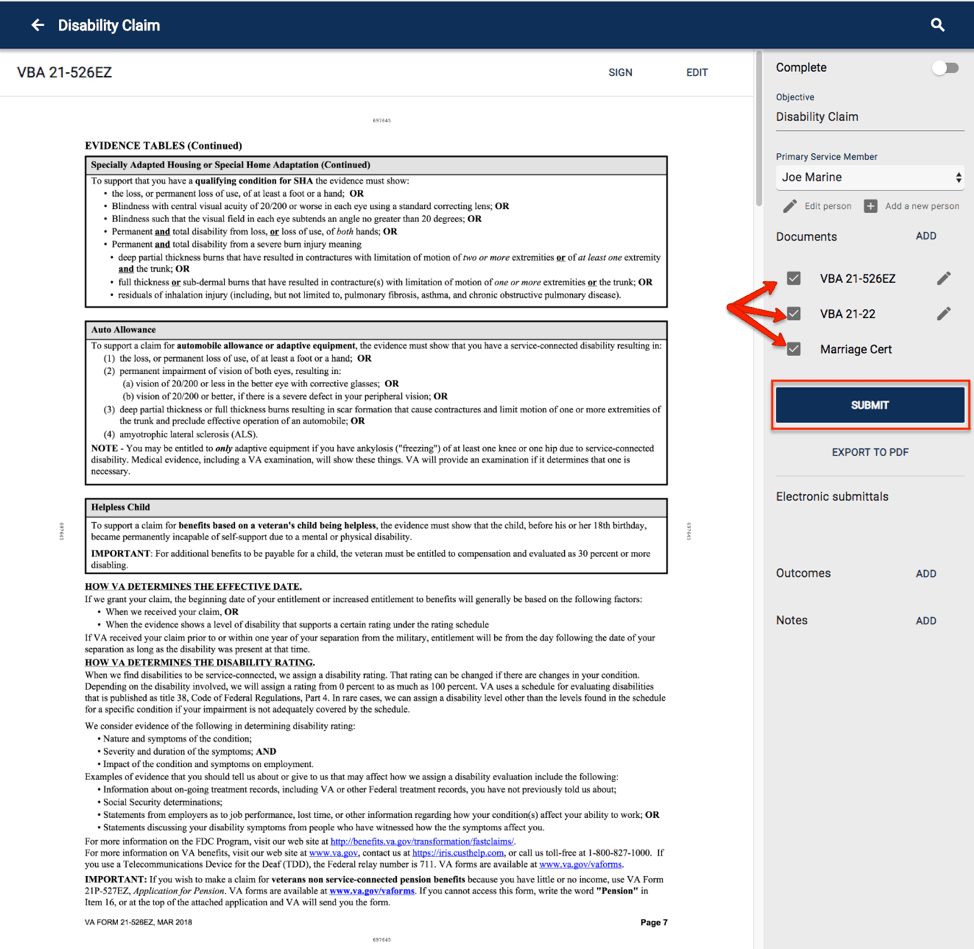Open the iris.custhelp.com link

pos(458,853)
